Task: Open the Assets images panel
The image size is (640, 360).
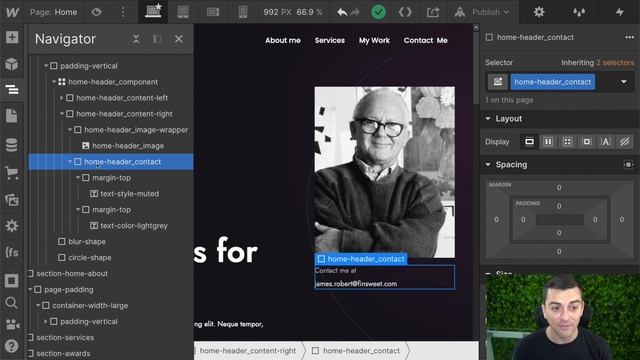Action: point(12,200)
